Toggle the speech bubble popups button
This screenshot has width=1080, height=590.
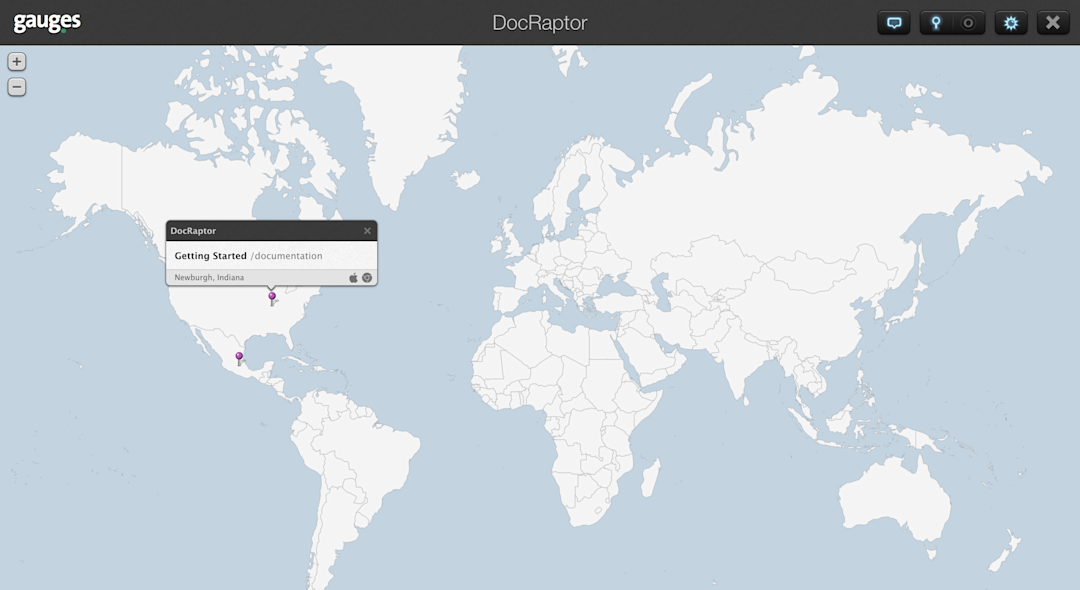click(x=894, y=23)
